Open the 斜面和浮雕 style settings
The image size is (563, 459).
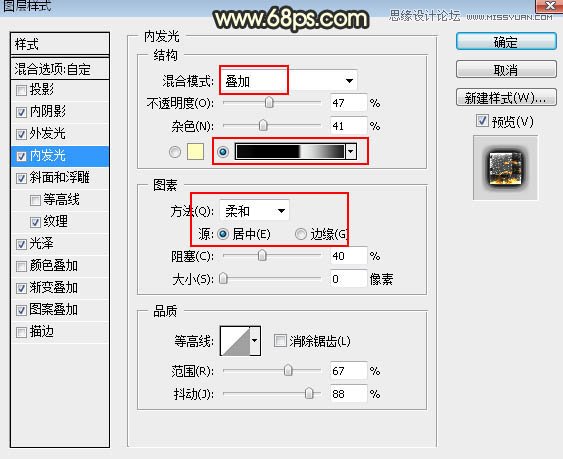tap(60, 177)
